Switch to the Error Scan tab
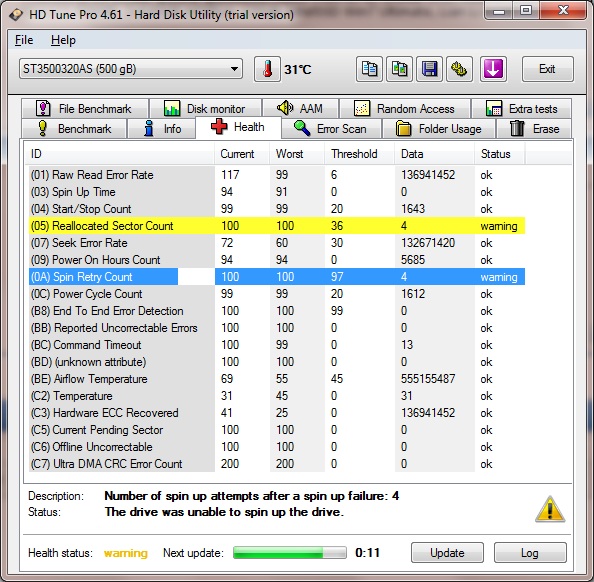Viewport: 594px width, 582px height. pos(331,129)
